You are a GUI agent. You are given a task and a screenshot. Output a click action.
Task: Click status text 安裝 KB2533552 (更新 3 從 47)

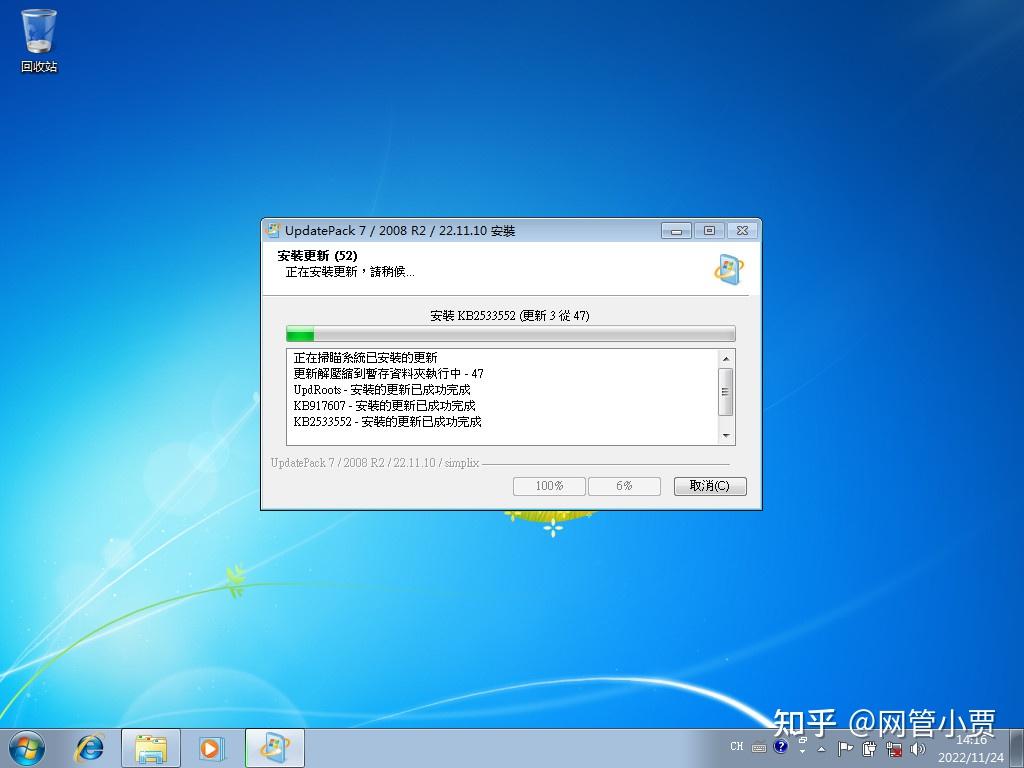tap(510, 315)
